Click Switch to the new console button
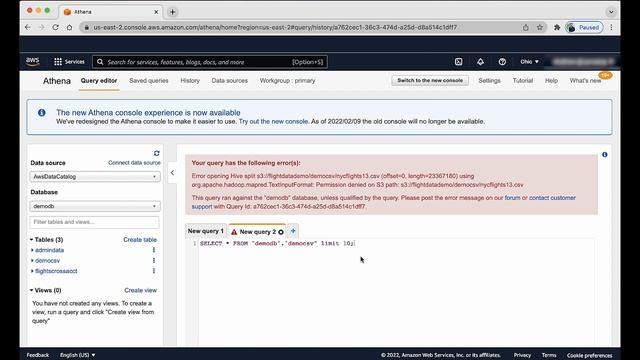This screenshot has height=360, width=640. (x=430, y=80)
